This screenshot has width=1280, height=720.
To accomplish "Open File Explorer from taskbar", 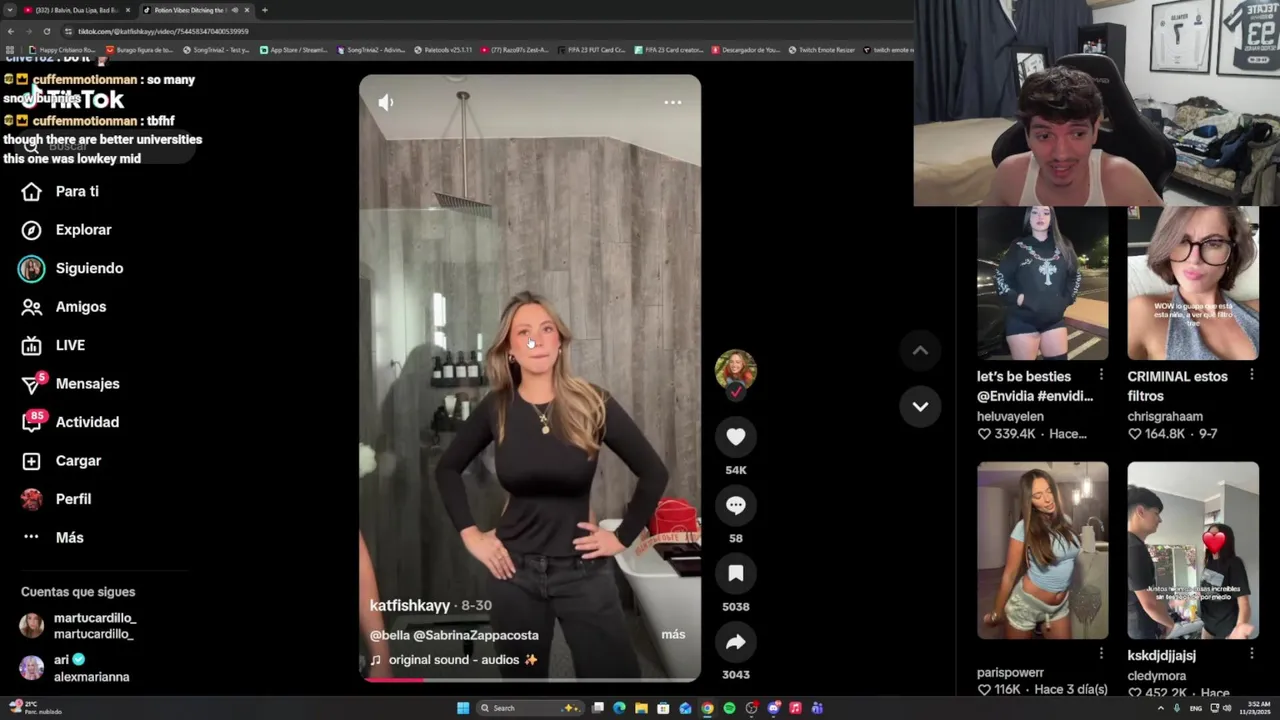I will pyautogui.click(x=641, y=708).
